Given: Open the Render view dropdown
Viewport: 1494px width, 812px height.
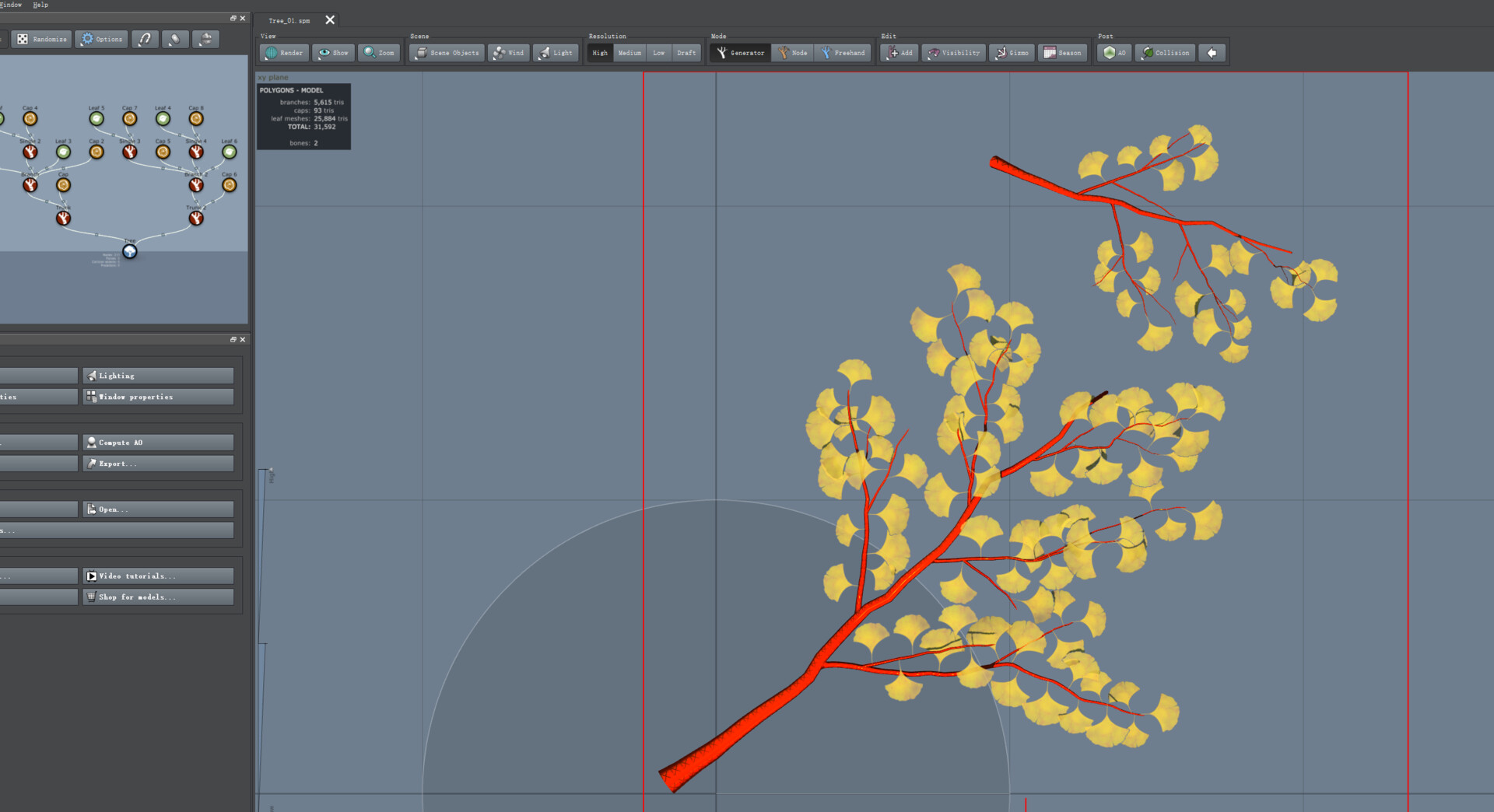Looking at the screenshot, I should point(284,53).
